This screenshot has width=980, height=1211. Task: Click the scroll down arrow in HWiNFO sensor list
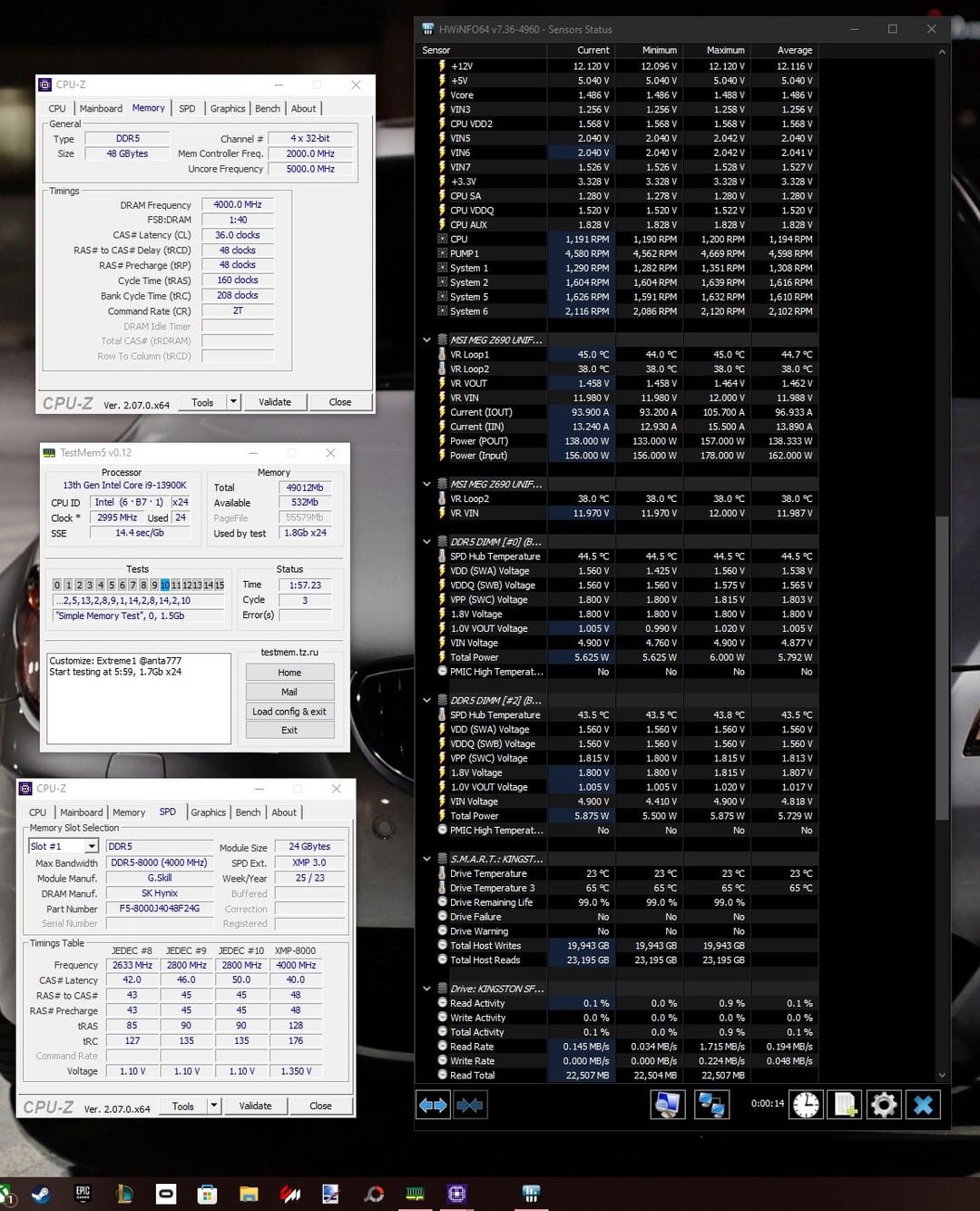[x=942, y=1075]
